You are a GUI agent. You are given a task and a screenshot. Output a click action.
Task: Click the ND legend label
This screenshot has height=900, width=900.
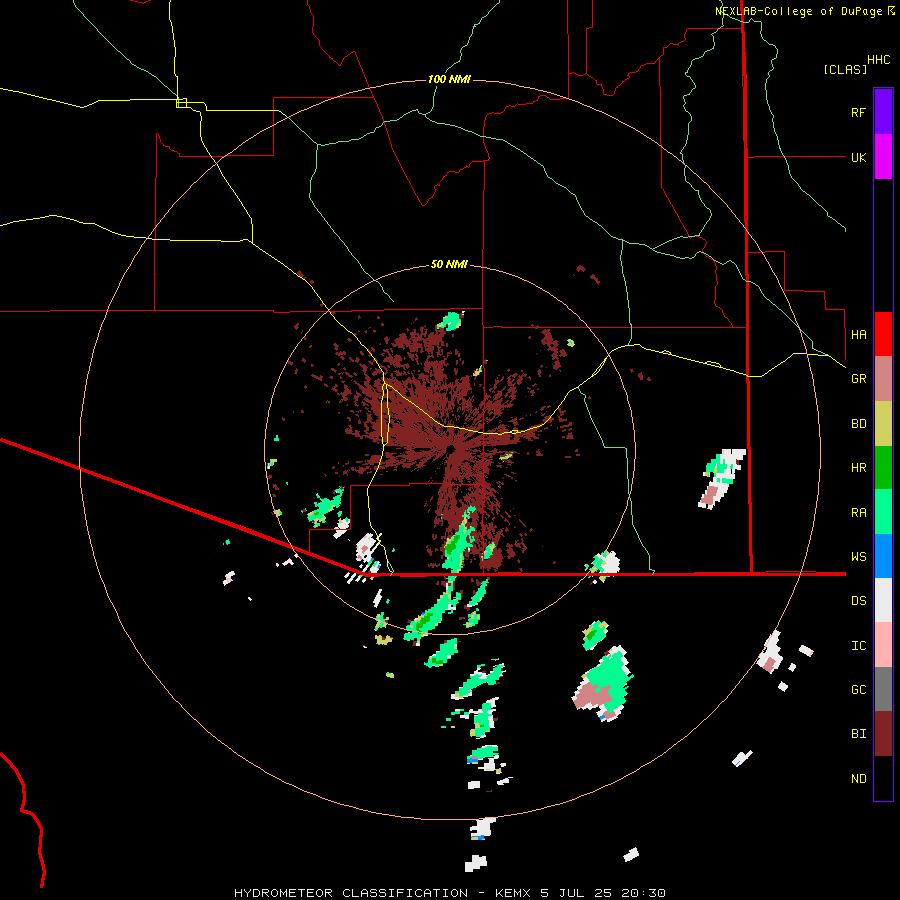click(859, 779)
